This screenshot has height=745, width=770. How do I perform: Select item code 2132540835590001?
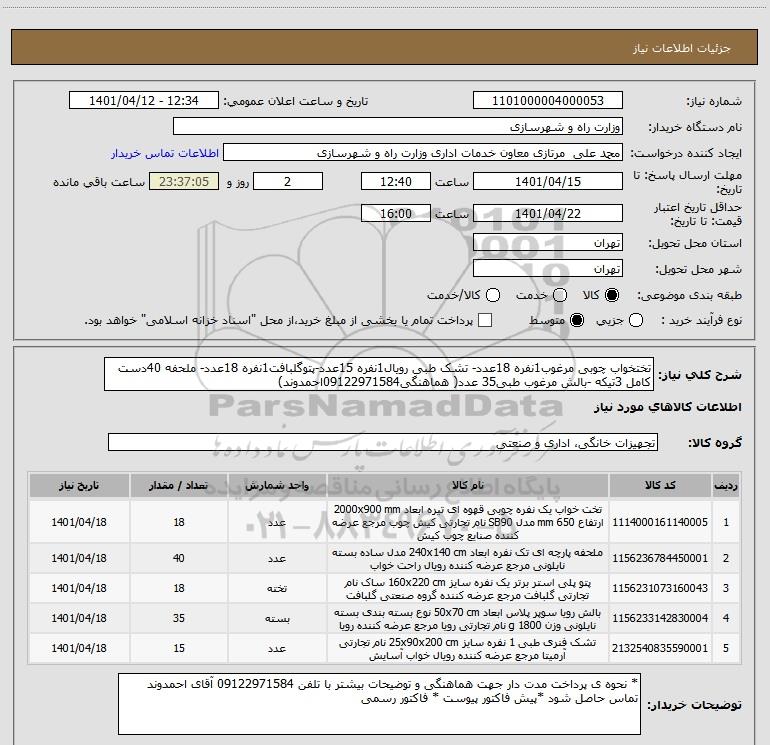pos(660,648)
